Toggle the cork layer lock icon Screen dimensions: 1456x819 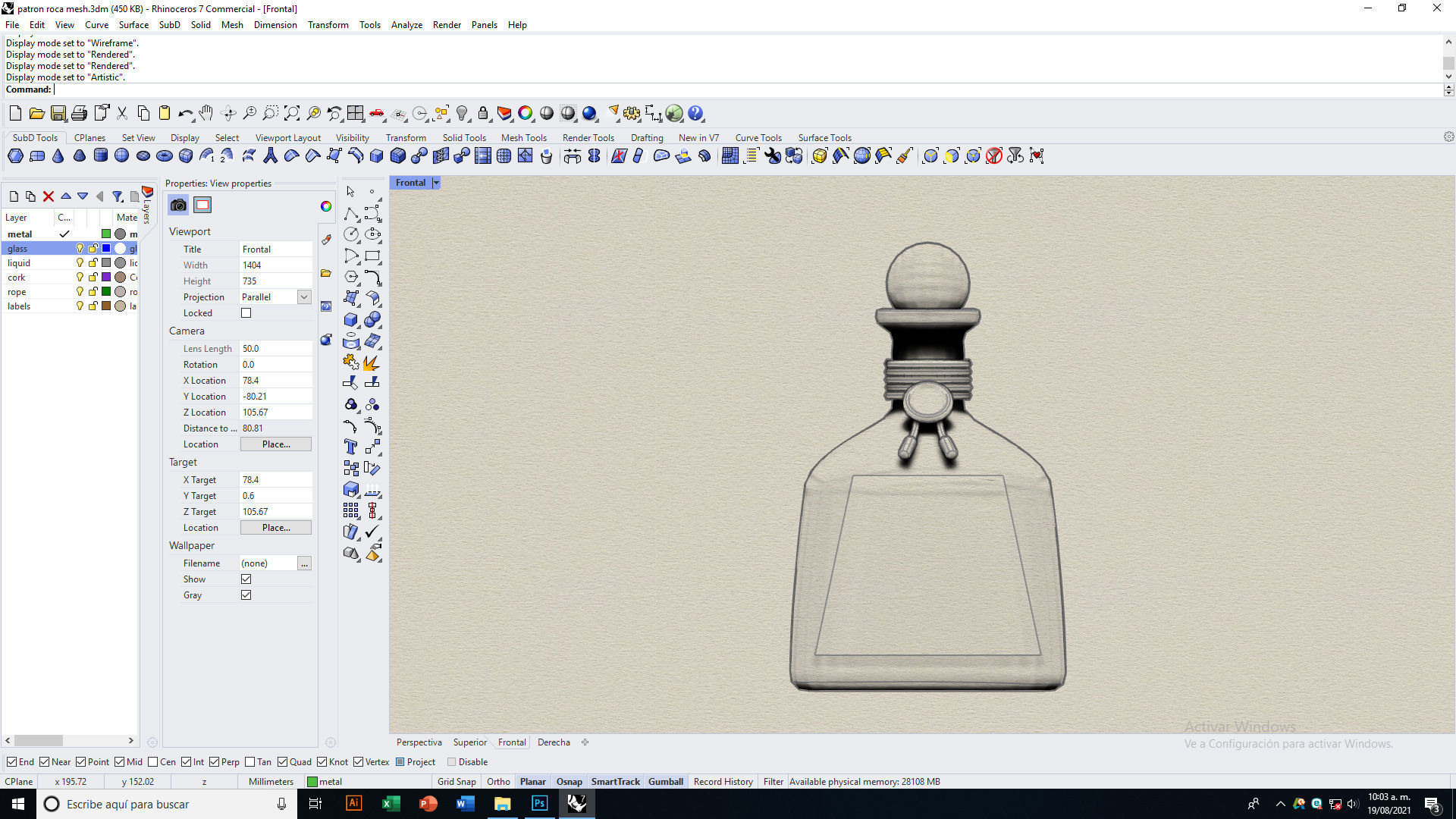click(x=93, y=278)
